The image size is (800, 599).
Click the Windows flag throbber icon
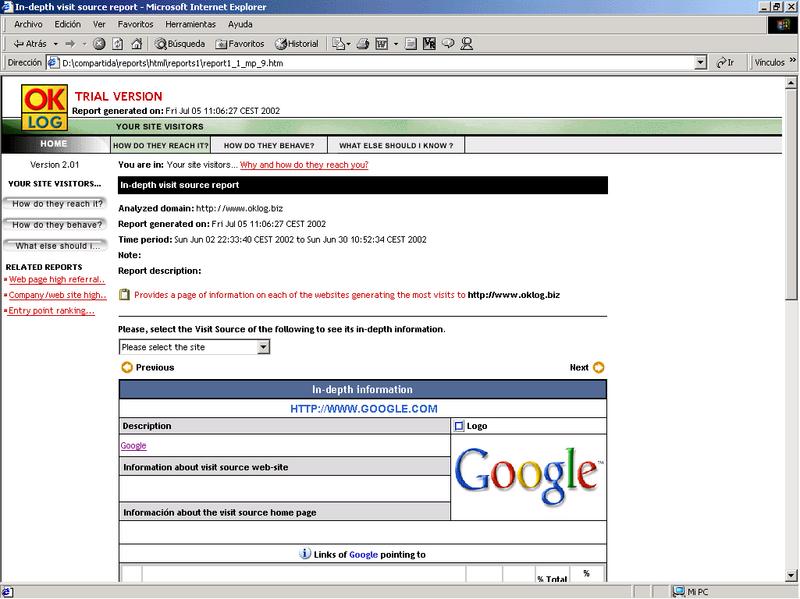coord(782,25)
